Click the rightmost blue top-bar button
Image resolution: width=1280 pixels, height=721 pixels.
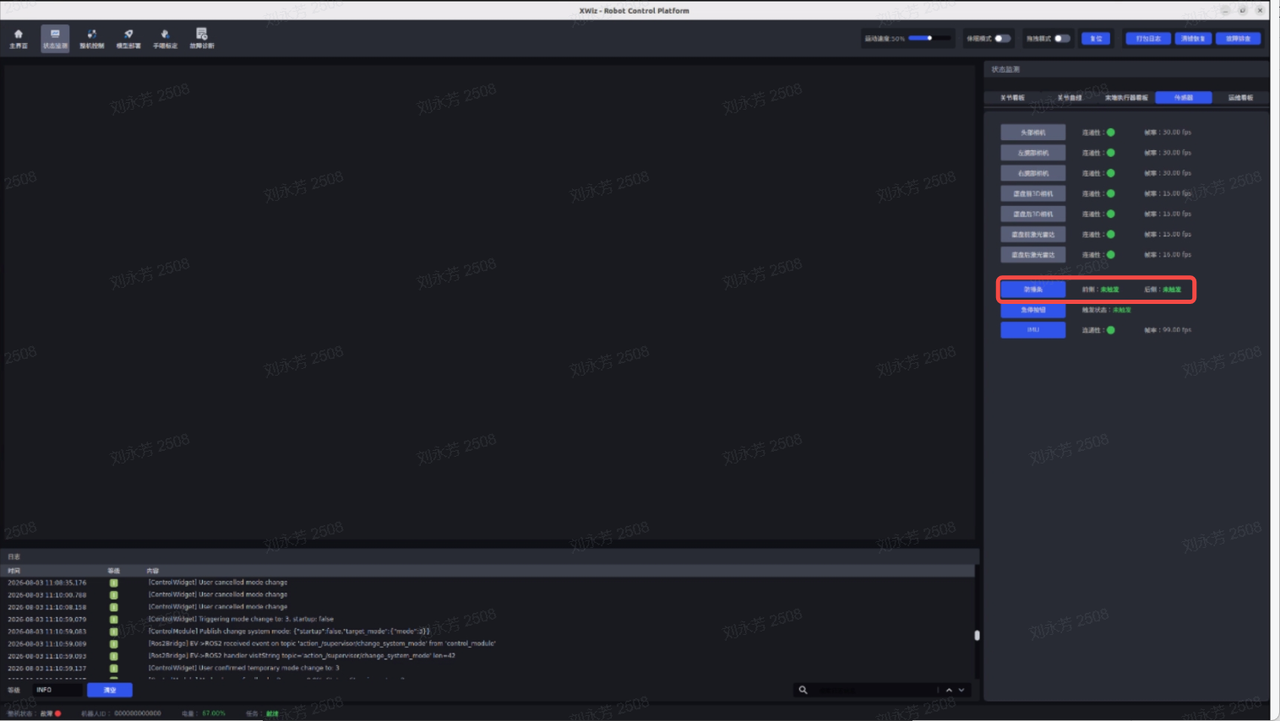click(1237, 38)
